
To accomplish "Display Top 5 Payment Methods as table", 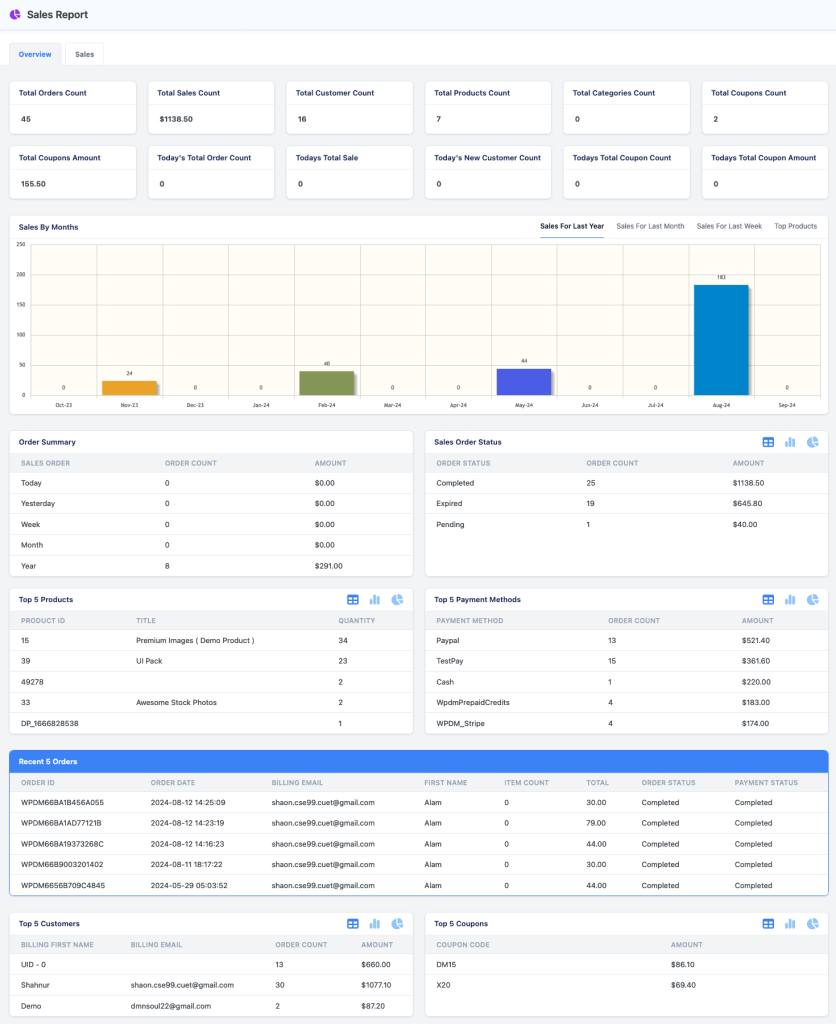I will (768, 600).
